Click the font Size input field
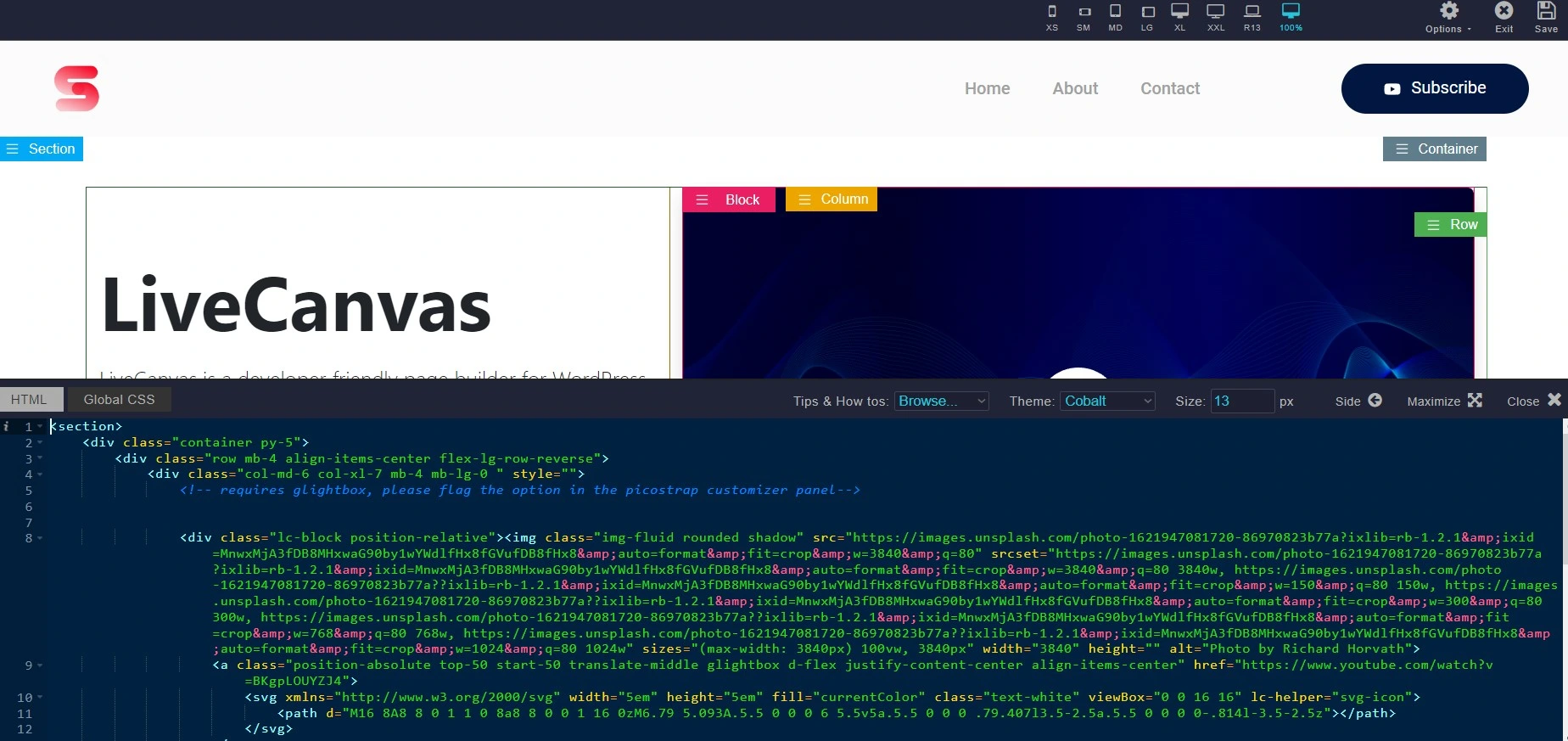This screenshot has width=1568, height=741. 1242,401
